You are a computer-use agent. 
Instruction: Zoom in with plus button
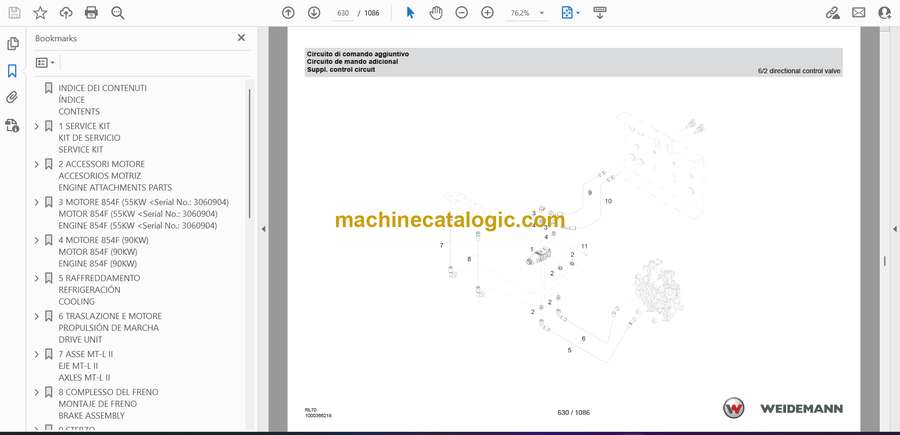[487, 13]
